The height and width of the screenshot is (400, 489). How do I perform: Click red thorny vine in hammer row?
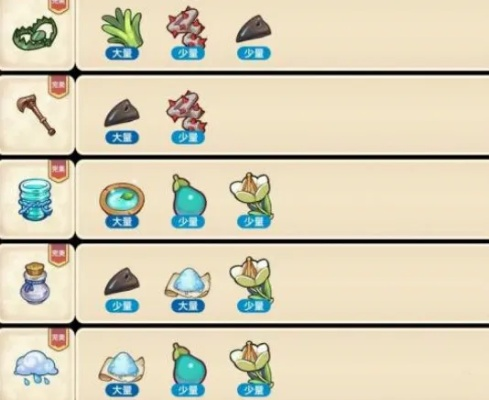[187, 112]
